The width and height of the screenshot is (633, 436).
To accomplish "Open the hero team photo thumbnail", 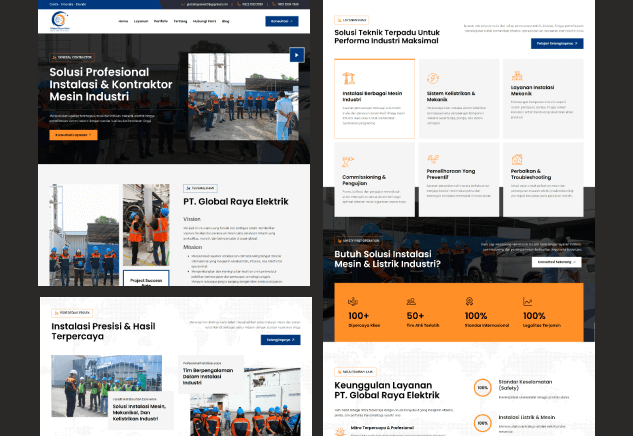I will (x=243, y=97).
